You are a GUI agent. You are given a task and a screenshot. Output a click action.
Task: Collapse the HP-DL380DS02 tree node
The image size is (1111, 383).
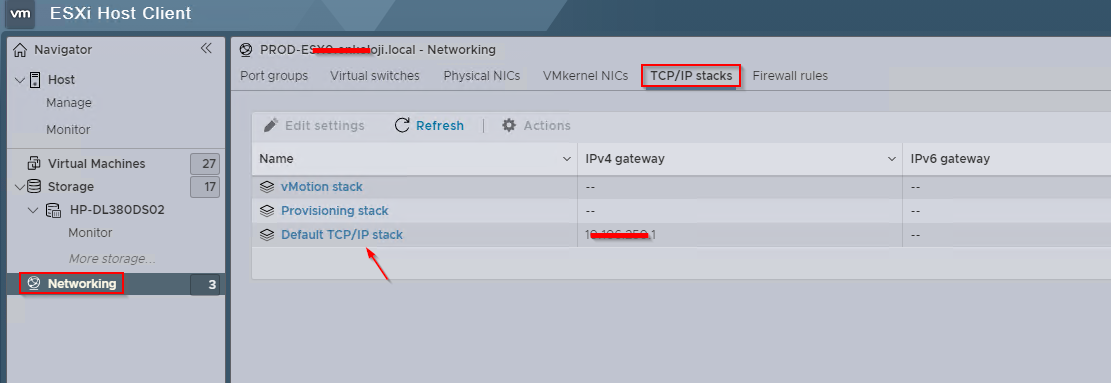click(x=33, y=210)
